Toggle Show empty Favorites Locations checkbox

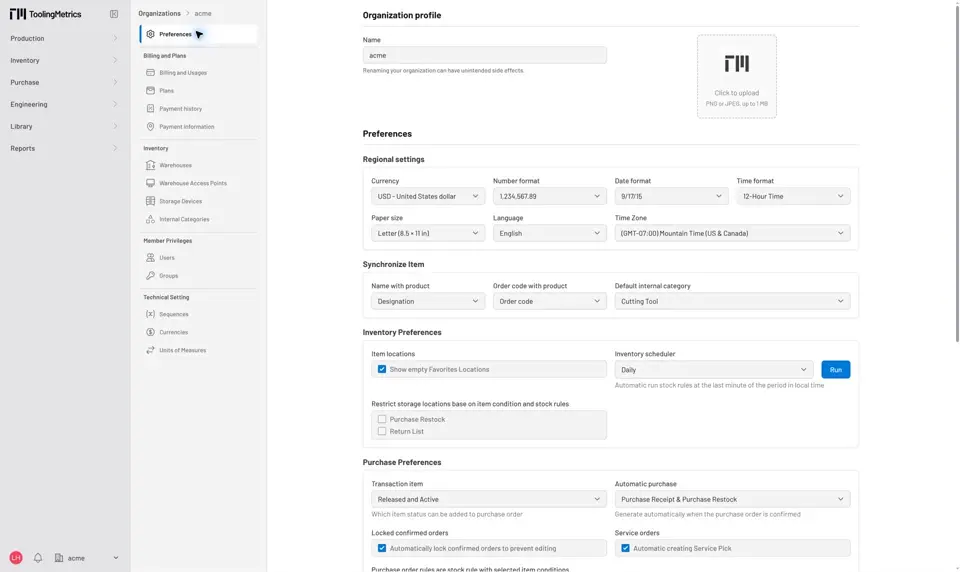[382, 369]
